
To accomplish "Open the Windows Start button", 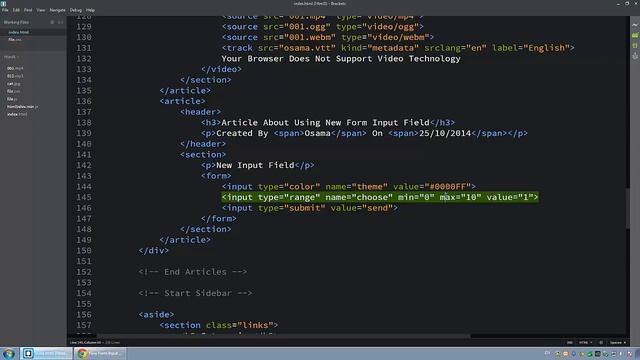I will 9,353.
